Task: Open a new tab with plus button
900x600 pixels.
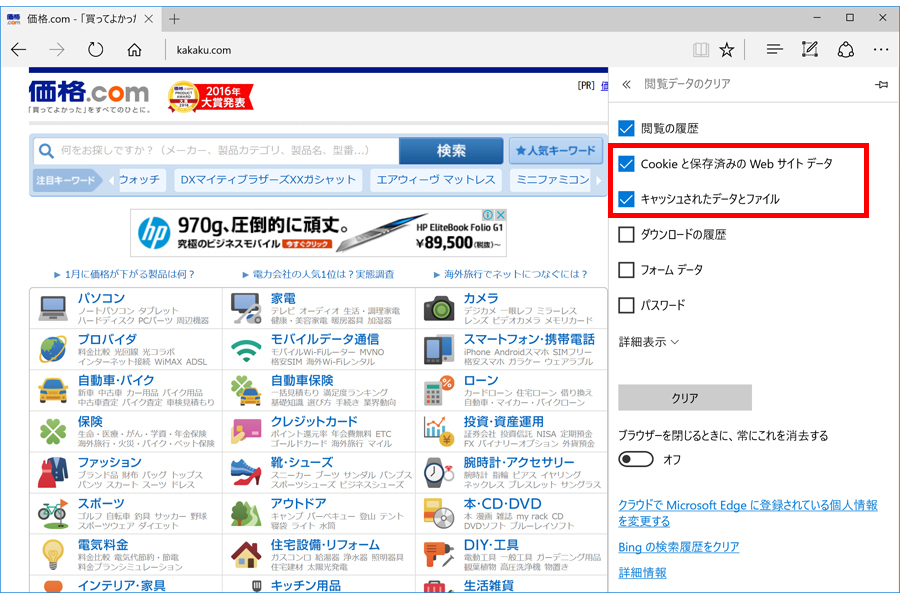Action: 174,19
